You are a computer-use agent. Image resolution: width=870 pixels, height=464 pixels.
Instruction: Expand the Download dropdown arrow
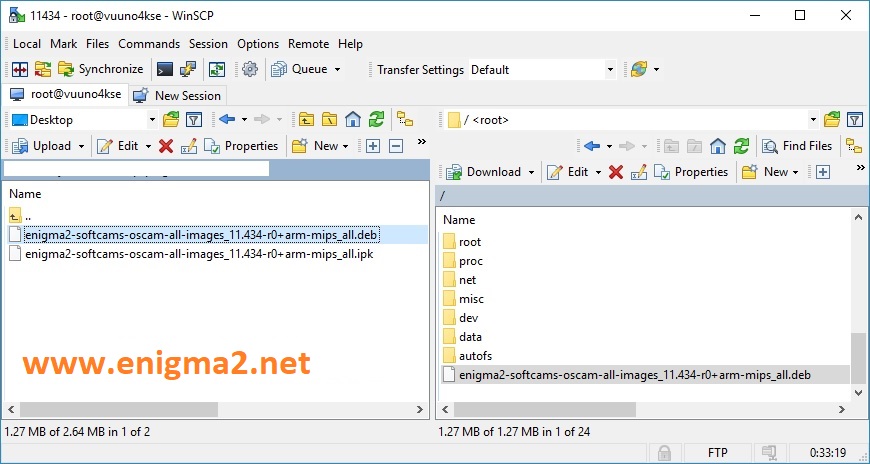click(531, 173)
